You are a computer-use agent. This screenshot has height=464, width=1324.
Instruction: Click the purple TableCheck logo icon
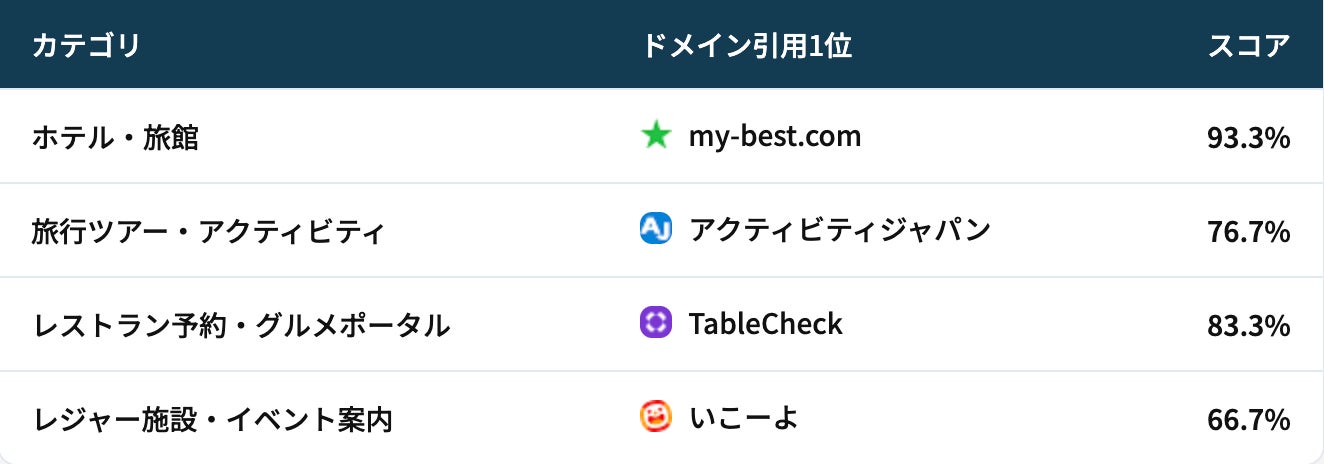(x=655, y=322)
